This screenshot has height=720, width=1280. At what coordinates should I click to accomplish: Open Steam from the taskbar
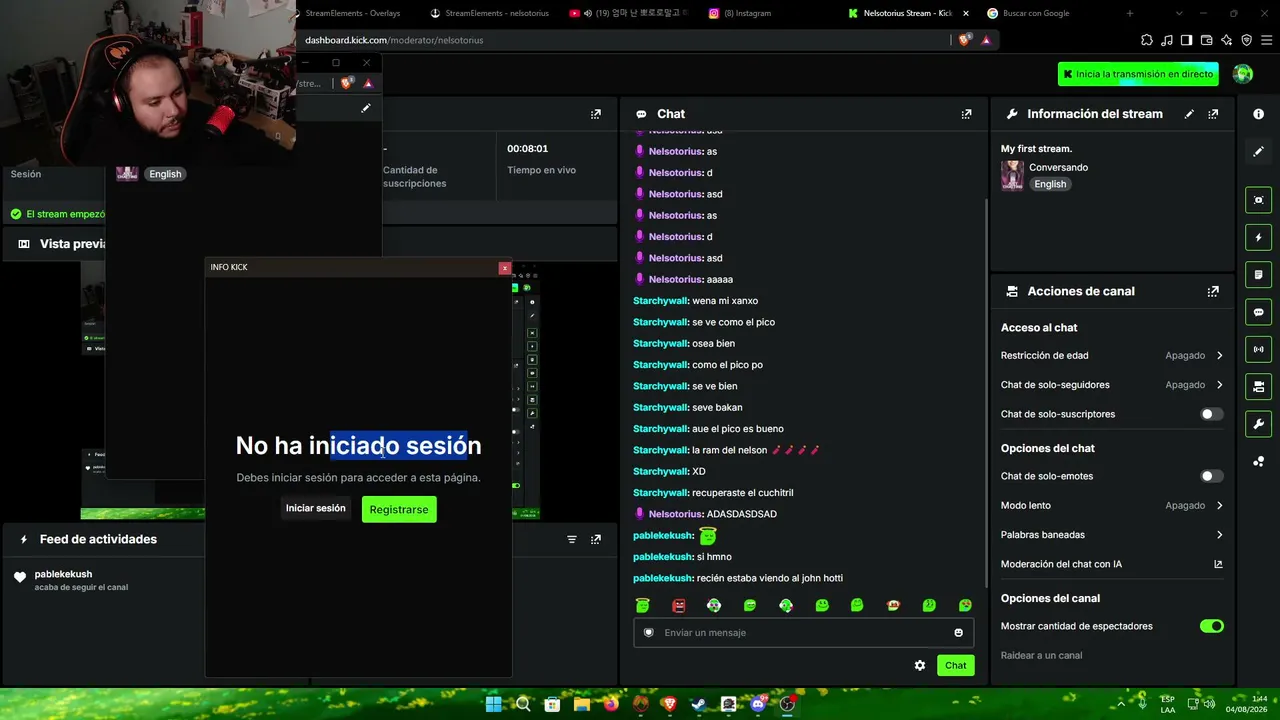[699, 704]
